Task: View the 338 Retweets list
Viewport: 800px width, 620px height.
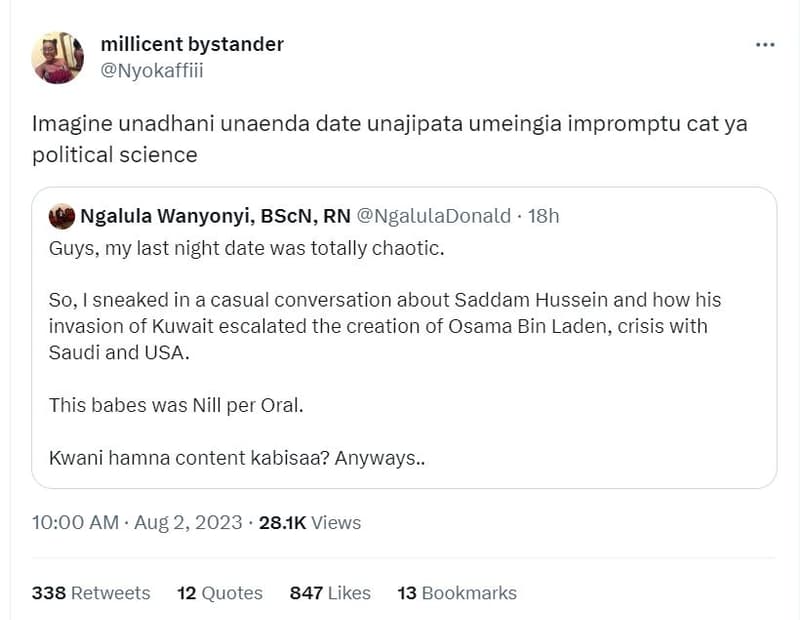Action: pos(51,592)
